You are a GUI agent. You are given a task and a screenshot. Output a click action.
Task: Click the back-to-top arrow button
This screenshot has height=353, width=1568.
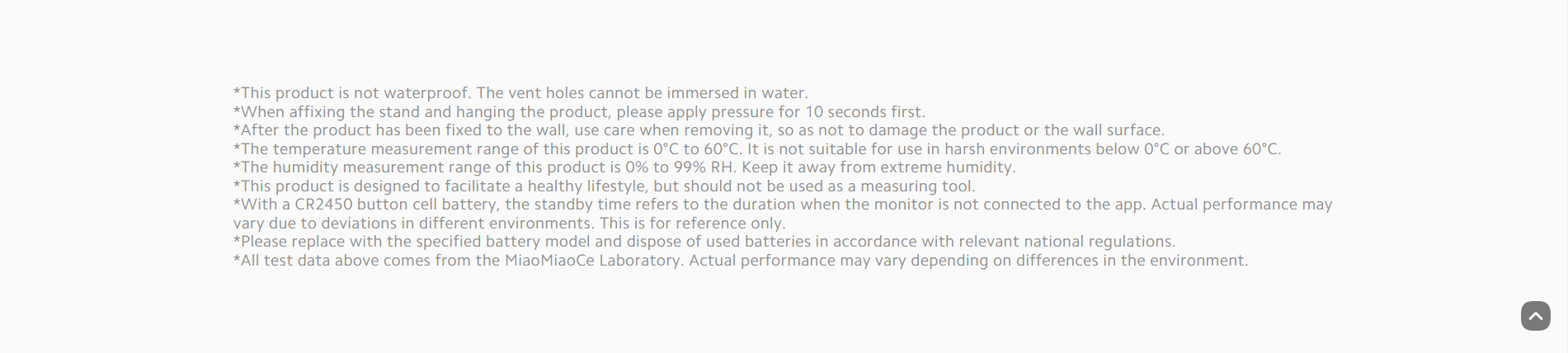click(1535, 315)
